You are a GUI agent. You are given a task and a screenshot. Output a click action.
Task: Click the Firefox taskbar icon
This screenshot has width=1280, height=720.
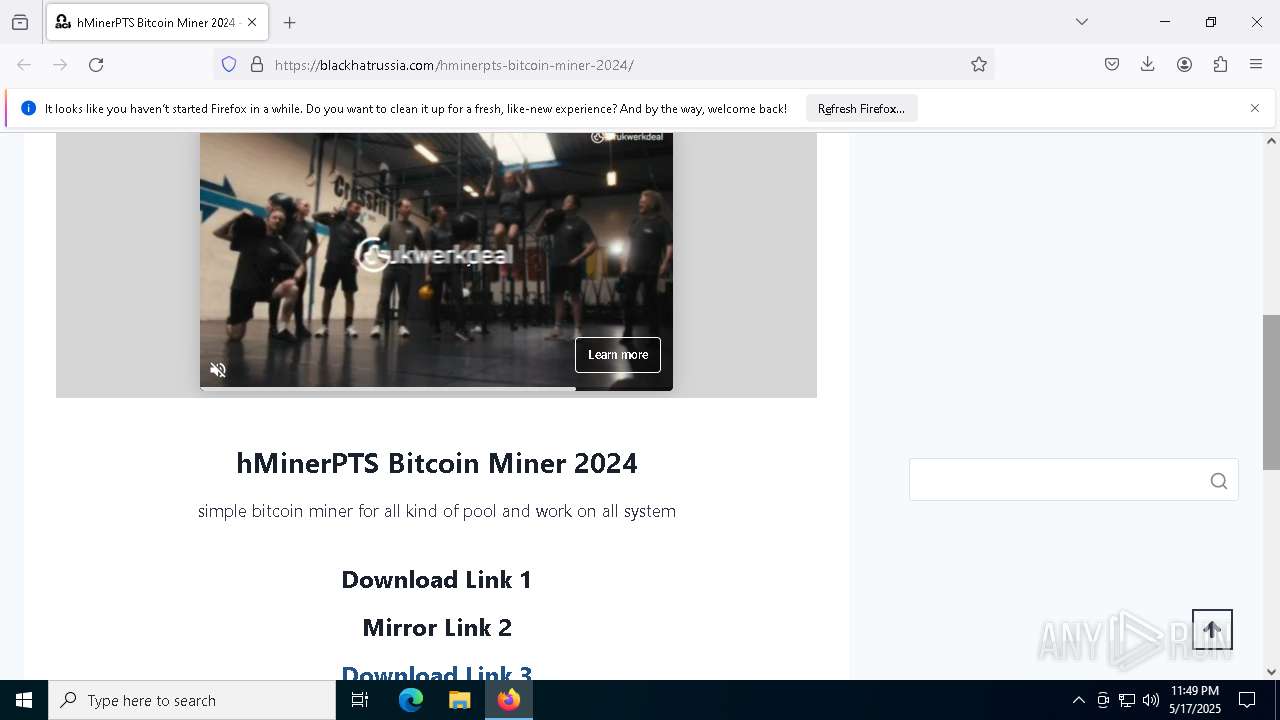point(508,700)
